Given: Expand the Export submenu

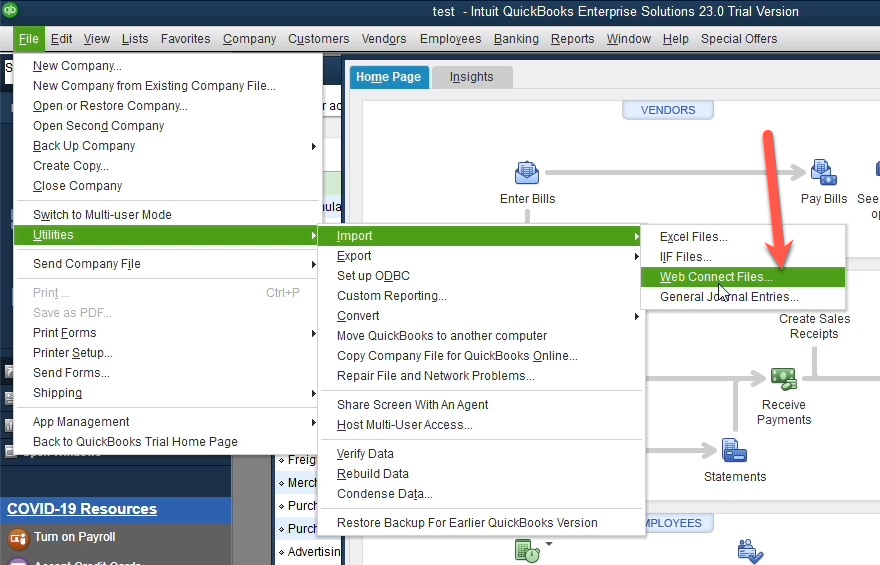Looking at the screenshot, I should pos(480,256).
